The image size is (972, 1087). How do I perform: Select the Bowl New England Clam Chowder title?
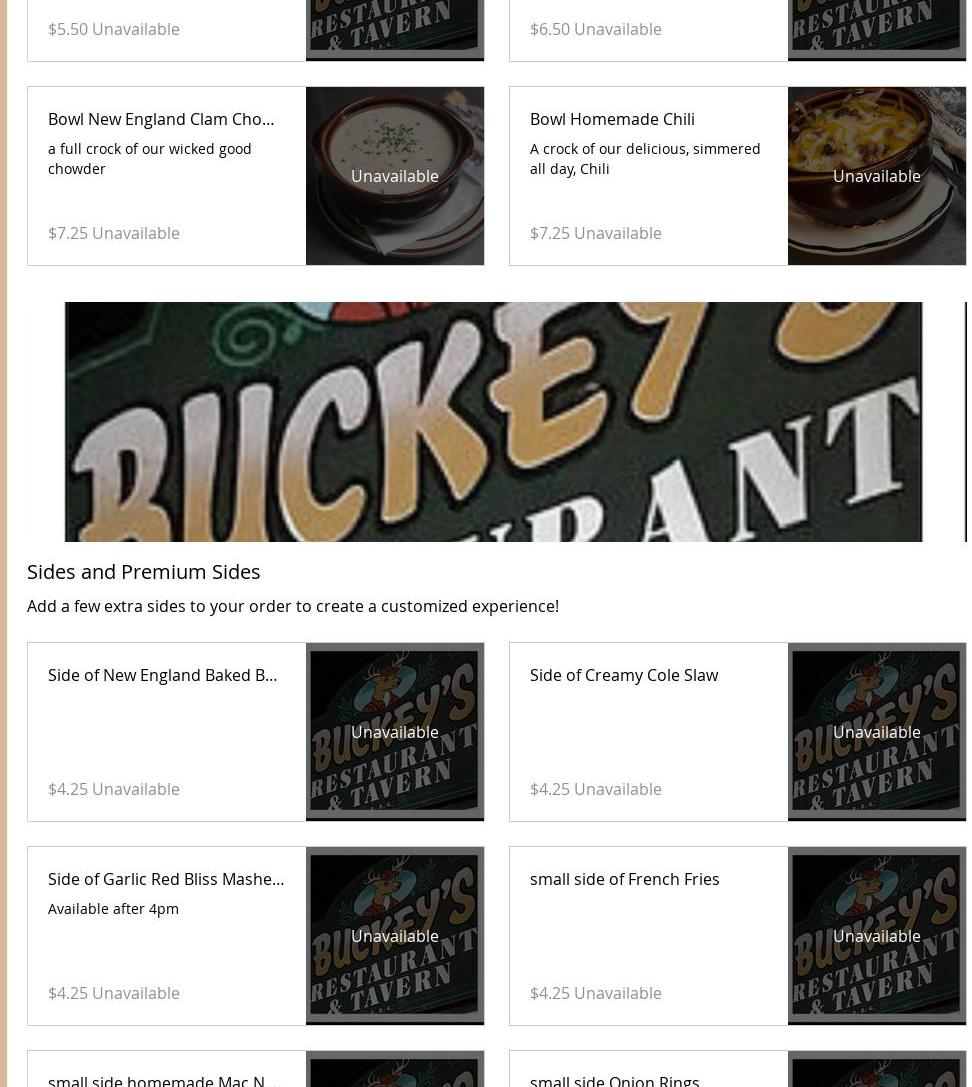coord(161,119)
